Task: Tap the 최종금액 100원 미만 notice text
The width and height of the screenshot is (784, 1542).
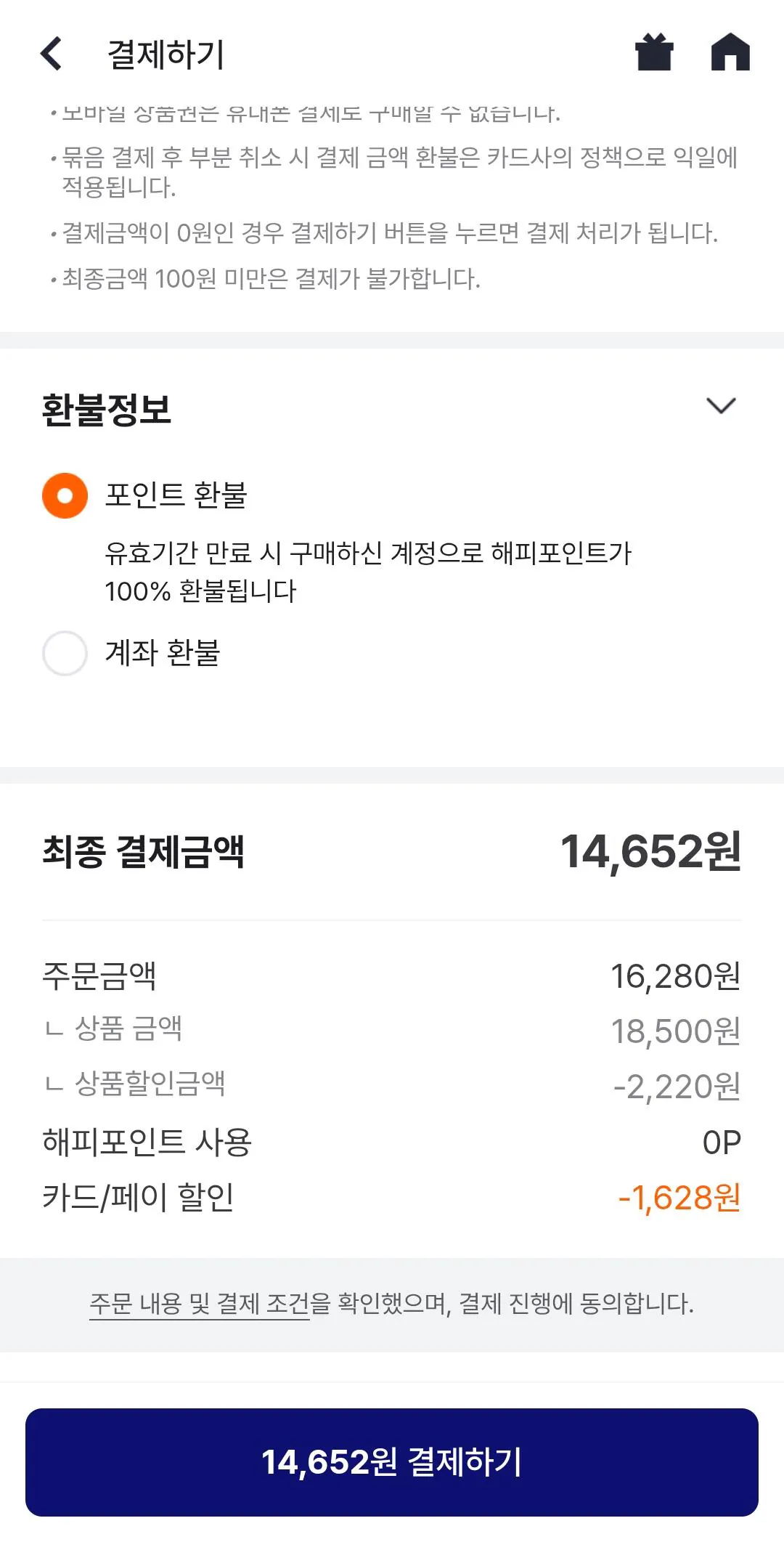Action: (271, 279)
